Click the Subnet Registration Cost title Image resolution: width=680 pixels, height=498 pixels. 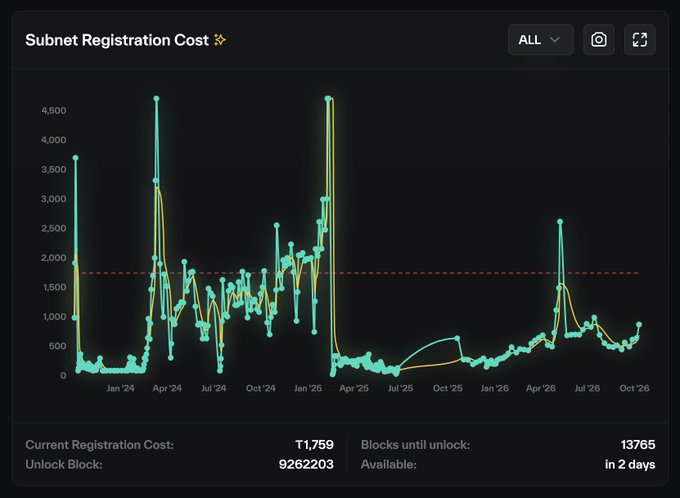pos(117,40)
